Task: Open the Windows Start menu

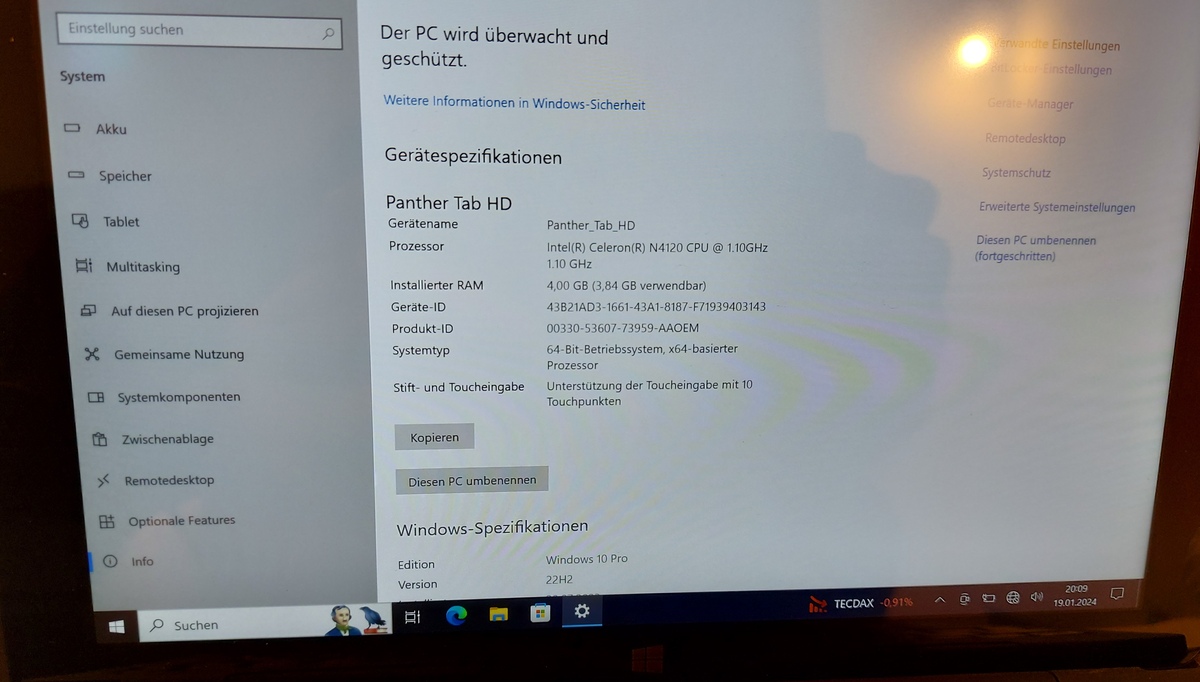Action: (116, 626)
